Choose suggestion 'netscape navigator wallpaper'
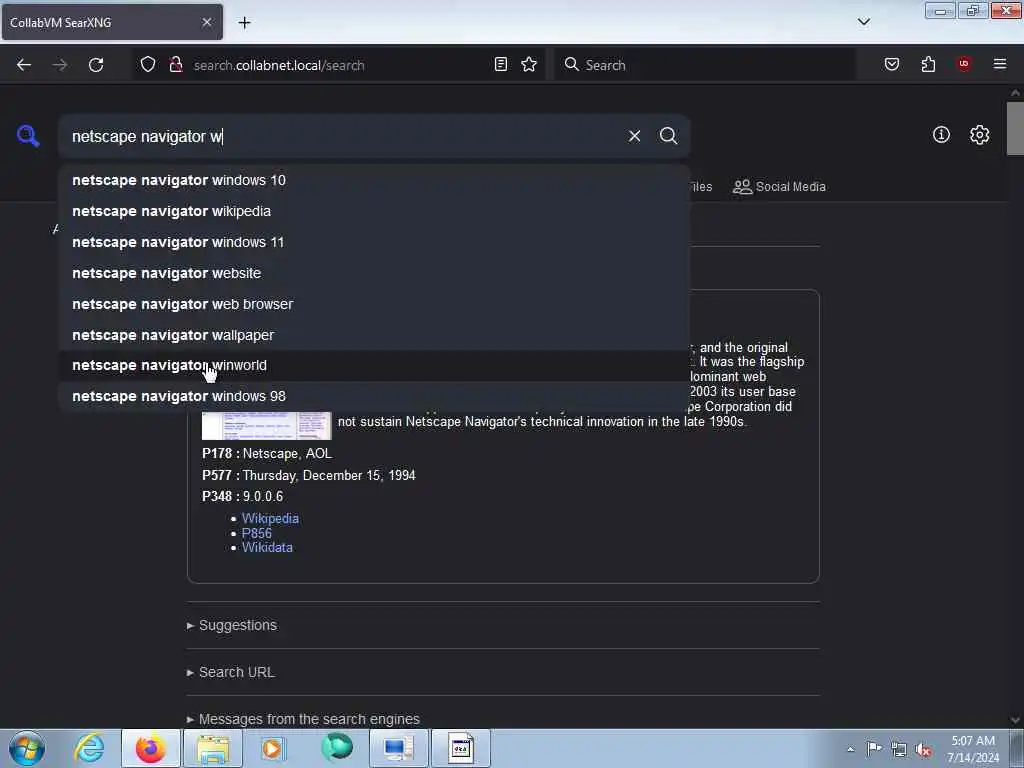 pos(374,335)
